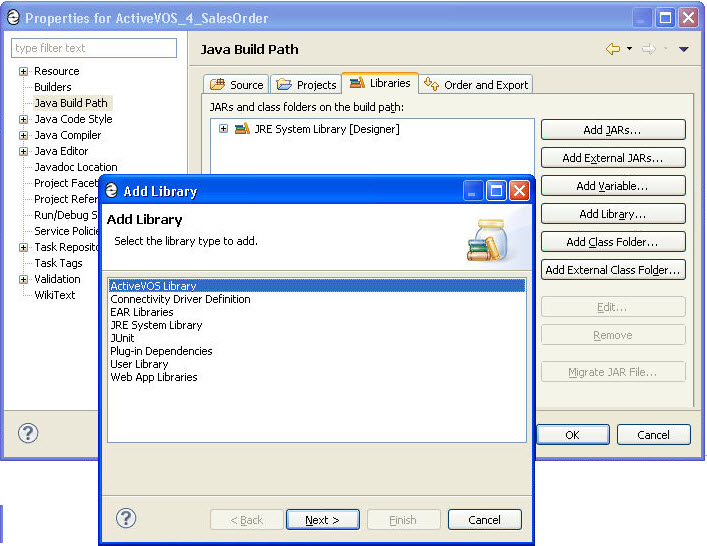The width and height of the screenshot is (707, 546).
Task: Click the Add External Class Folder... button
Action: coord(613,270)
